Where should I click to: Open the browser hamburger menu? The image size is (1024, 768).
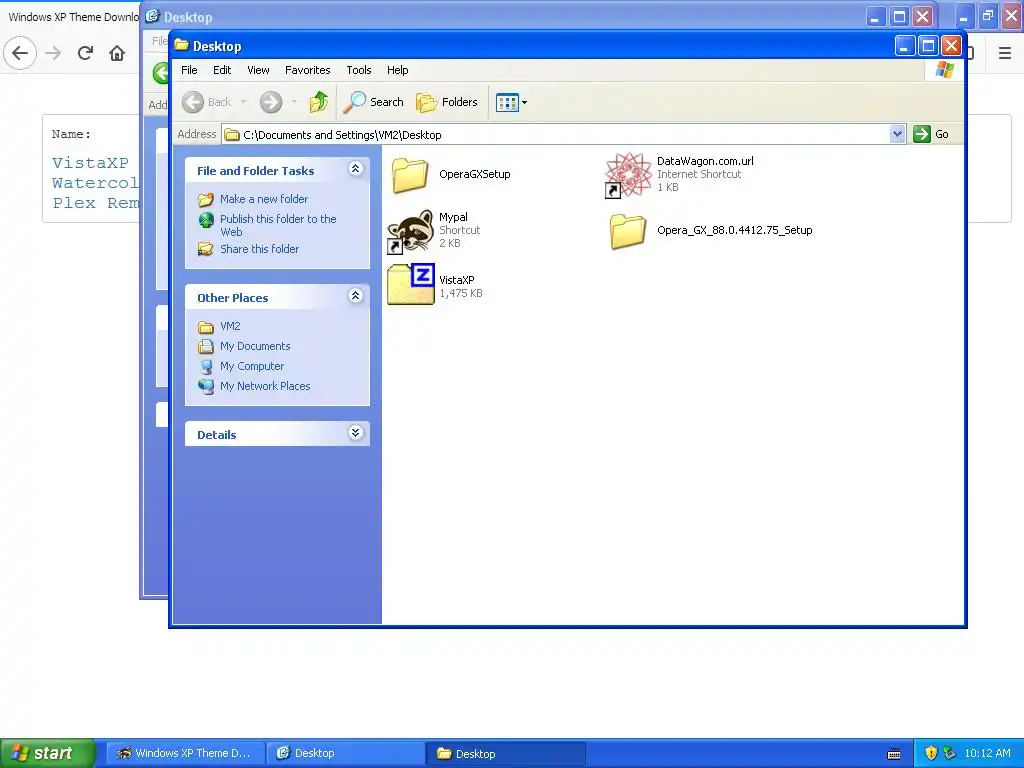click(x=1005, y=53)
